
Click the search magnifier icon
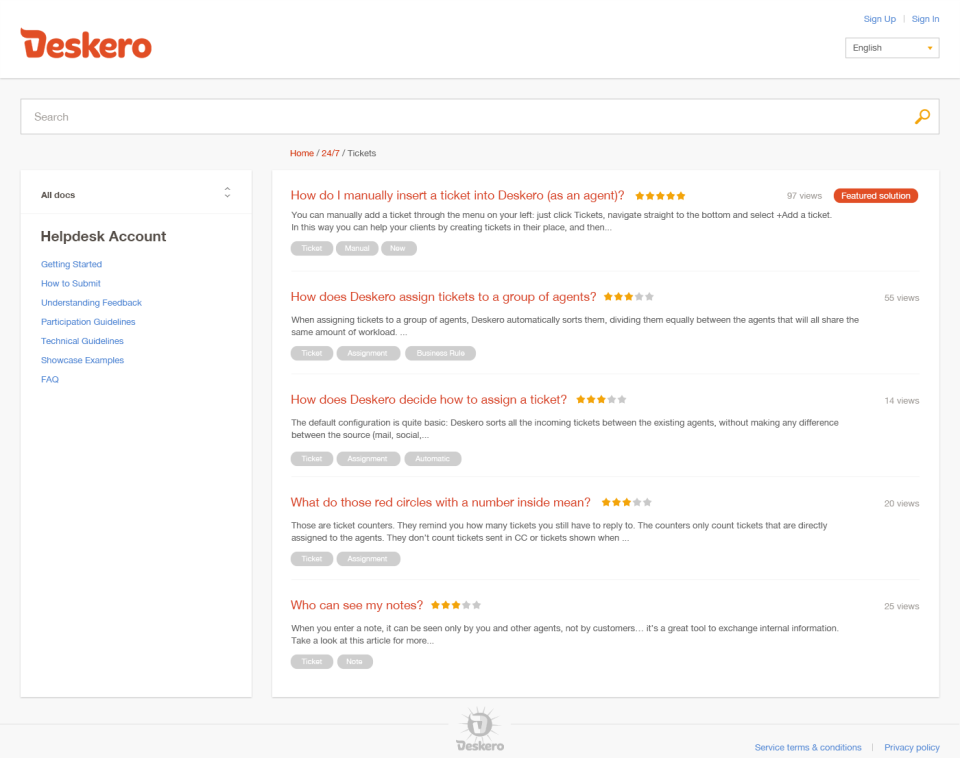point(921,116)
